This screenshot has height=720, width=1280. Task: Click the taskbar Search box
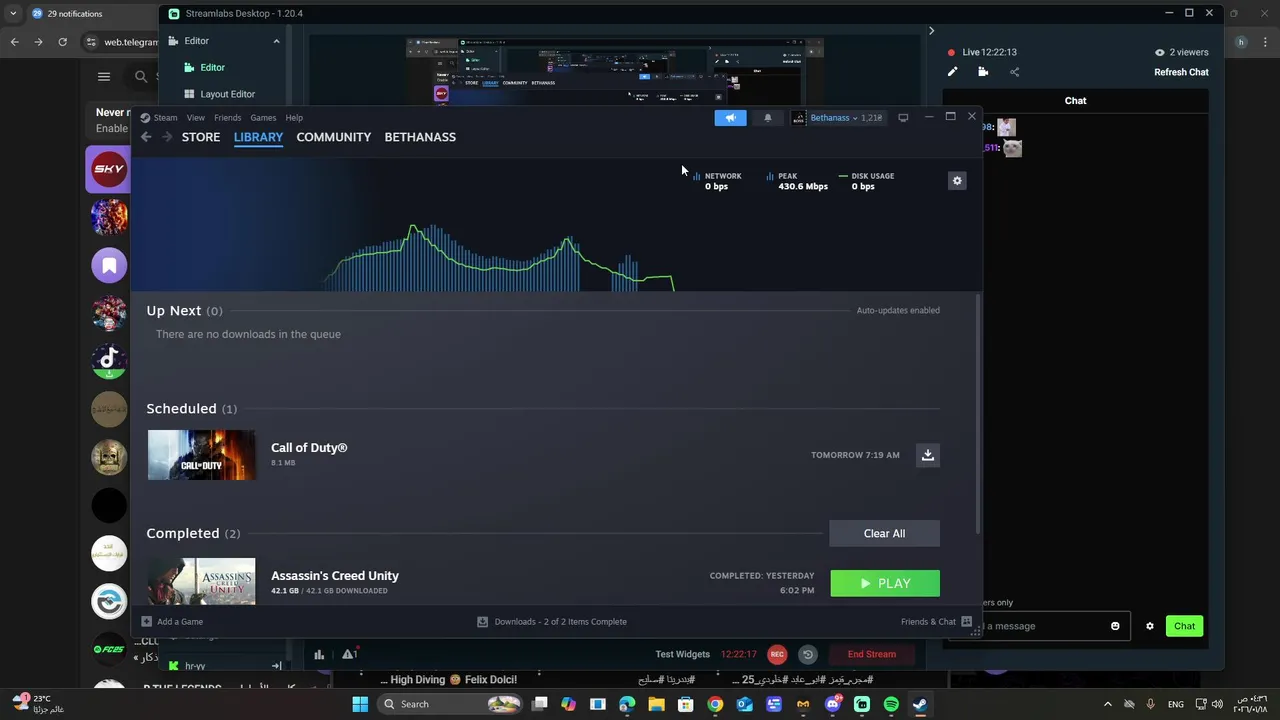pyautogui.click(x=452, y=704)
